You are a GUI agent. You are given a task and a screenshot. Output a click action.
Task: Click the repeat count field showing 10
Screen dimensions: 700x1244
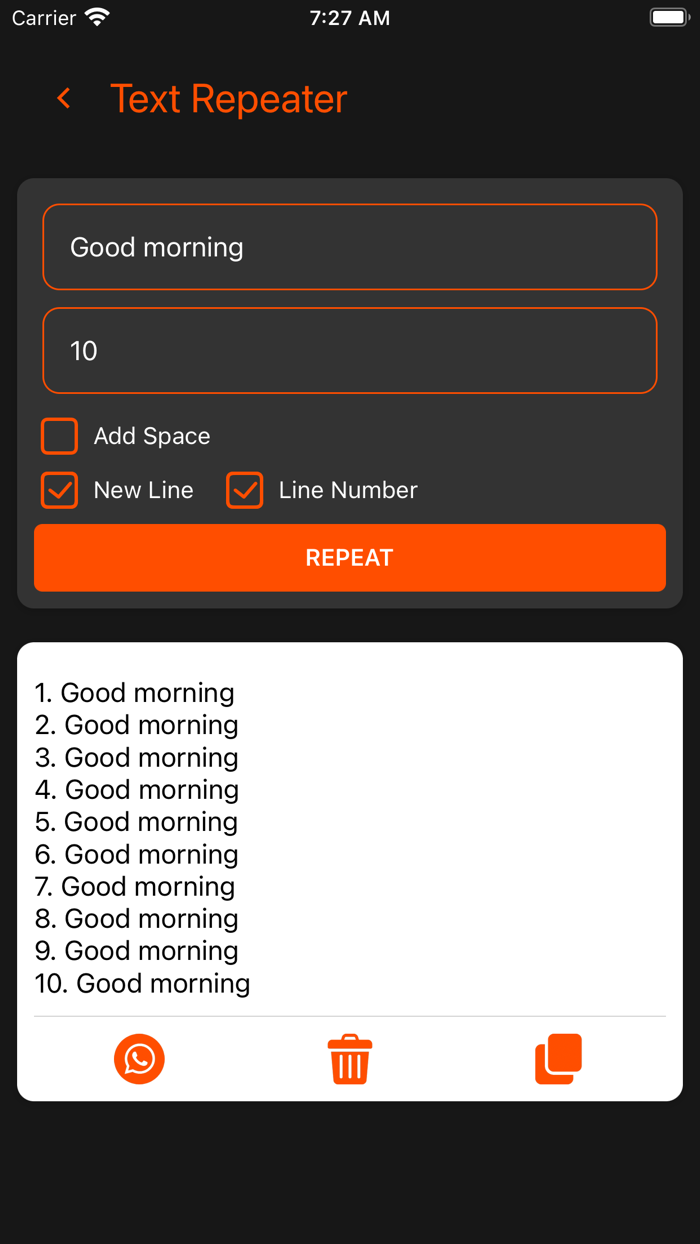pyautogui.click(x=350, y=351)
